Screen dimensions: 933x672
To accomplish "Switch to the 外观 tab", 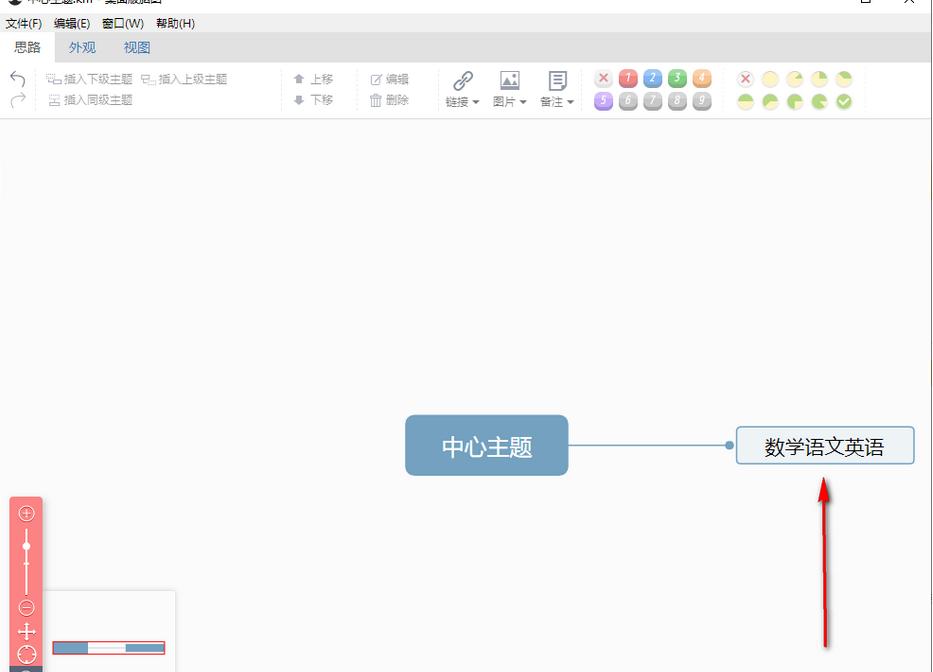I will (81, 46).
